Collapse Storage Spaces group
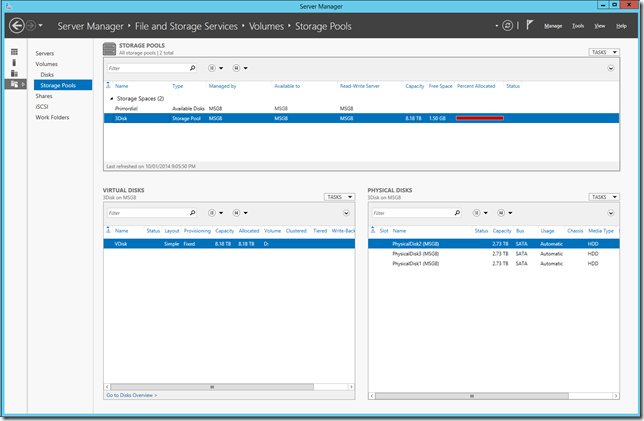 110,99
